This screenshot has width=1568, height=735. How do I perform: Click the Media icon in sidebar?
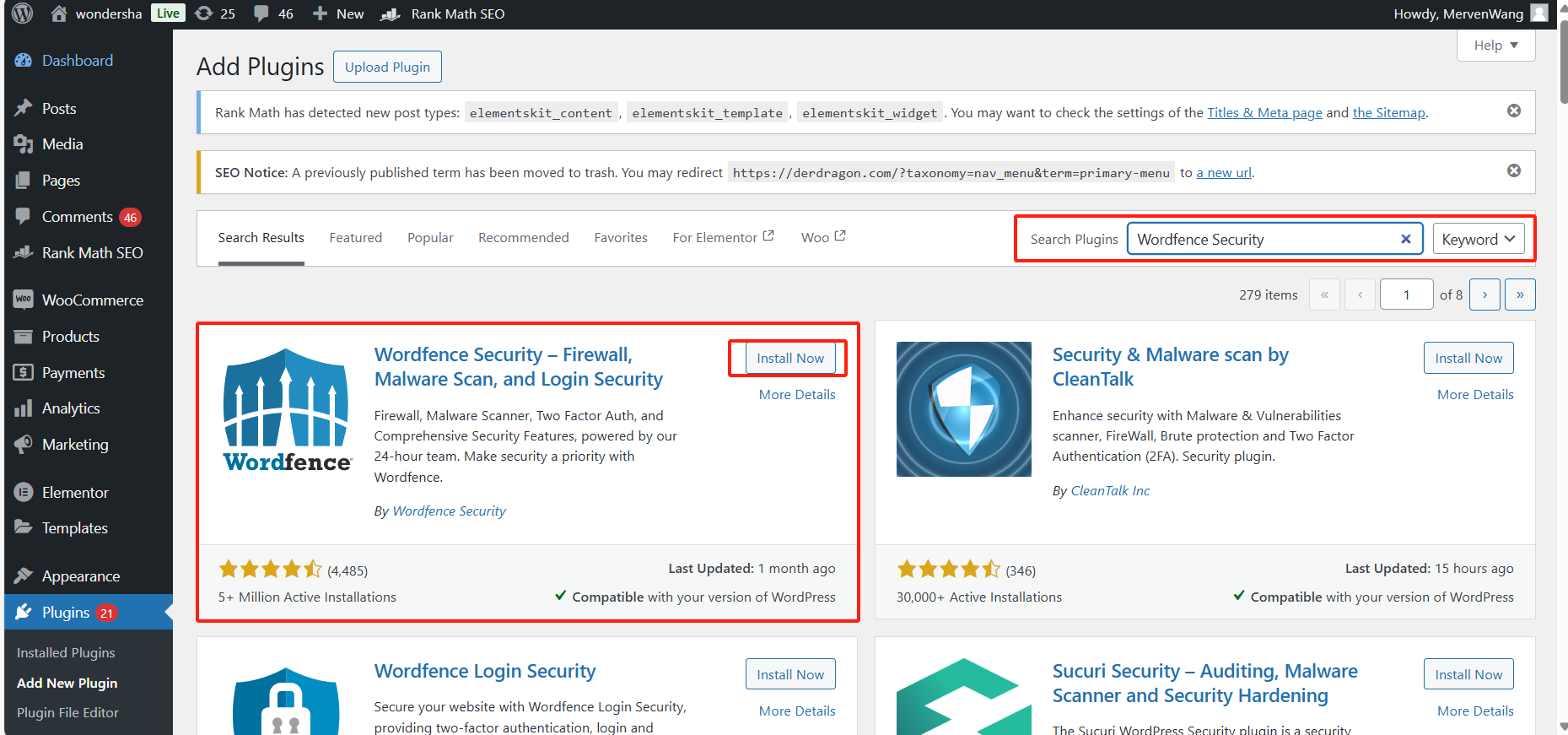click(x=24, y=144)
